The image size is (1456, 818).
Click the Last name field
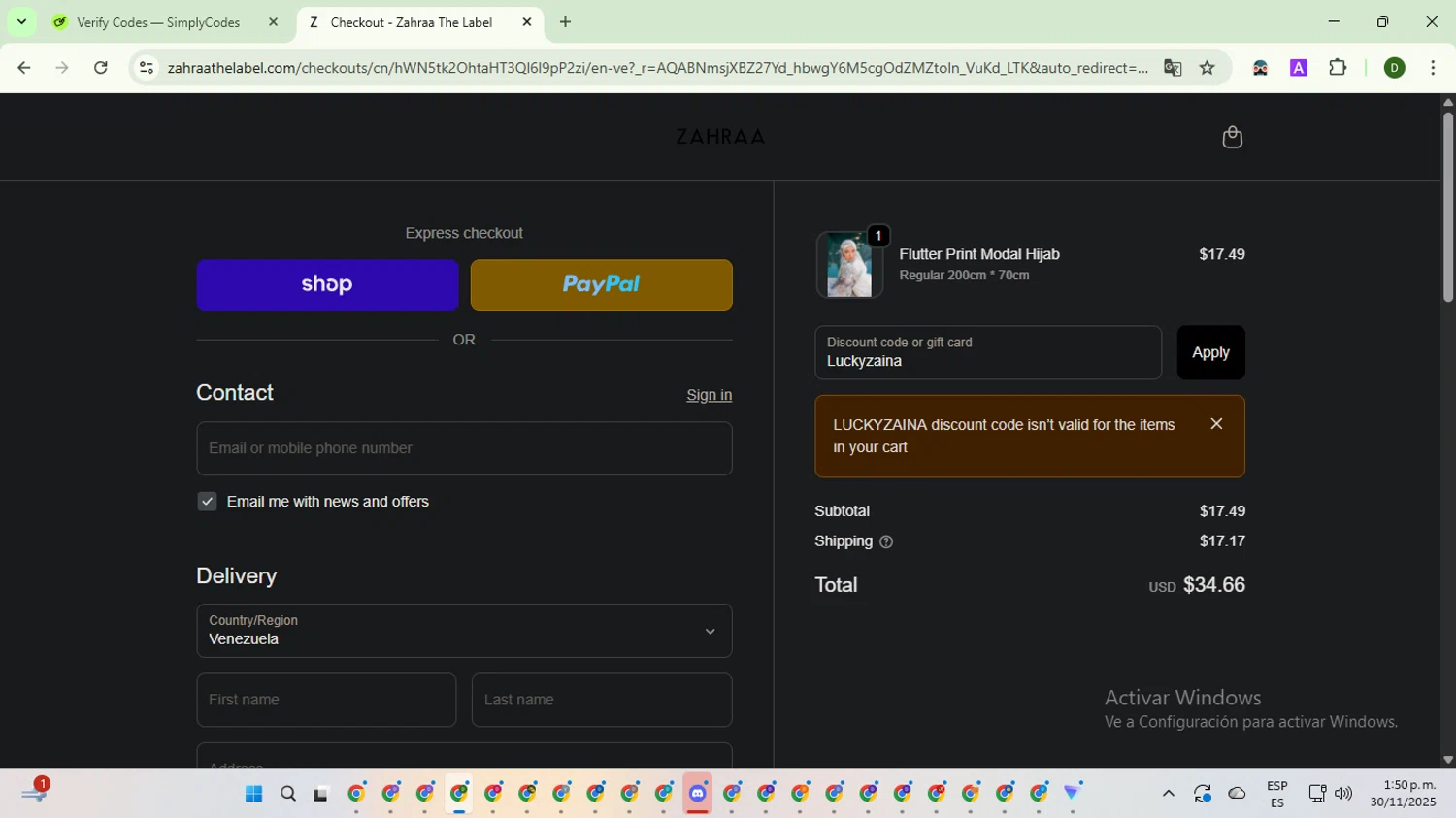pos(602,700)
